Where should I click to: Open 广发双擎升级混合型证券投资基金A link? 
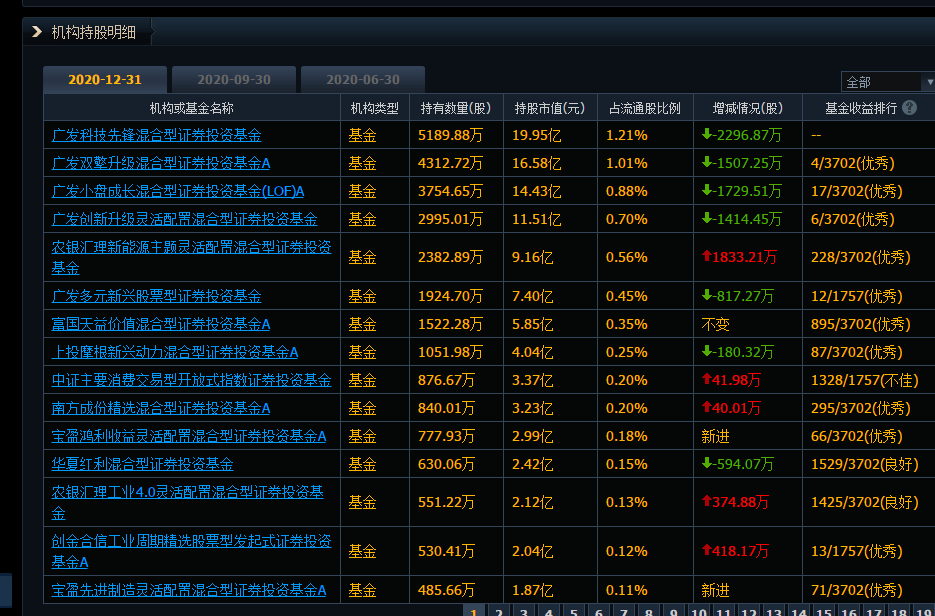160,163
